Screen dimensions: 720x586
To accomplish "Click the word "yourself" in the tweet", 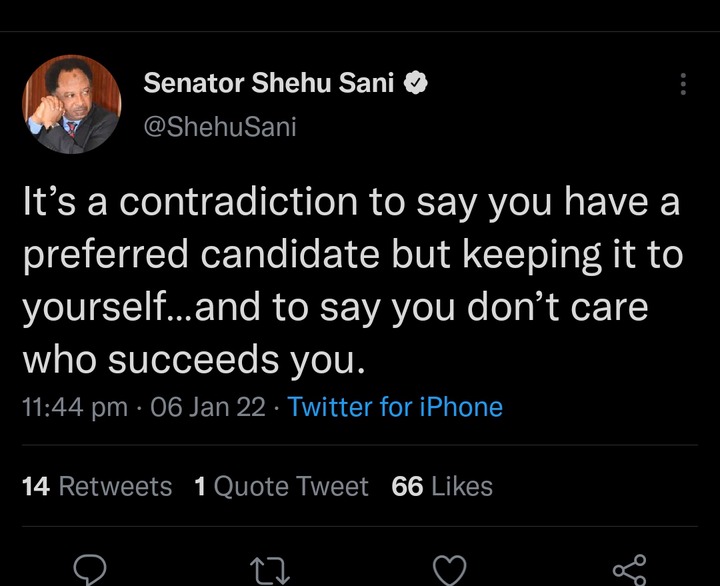I will pos(105,307).
